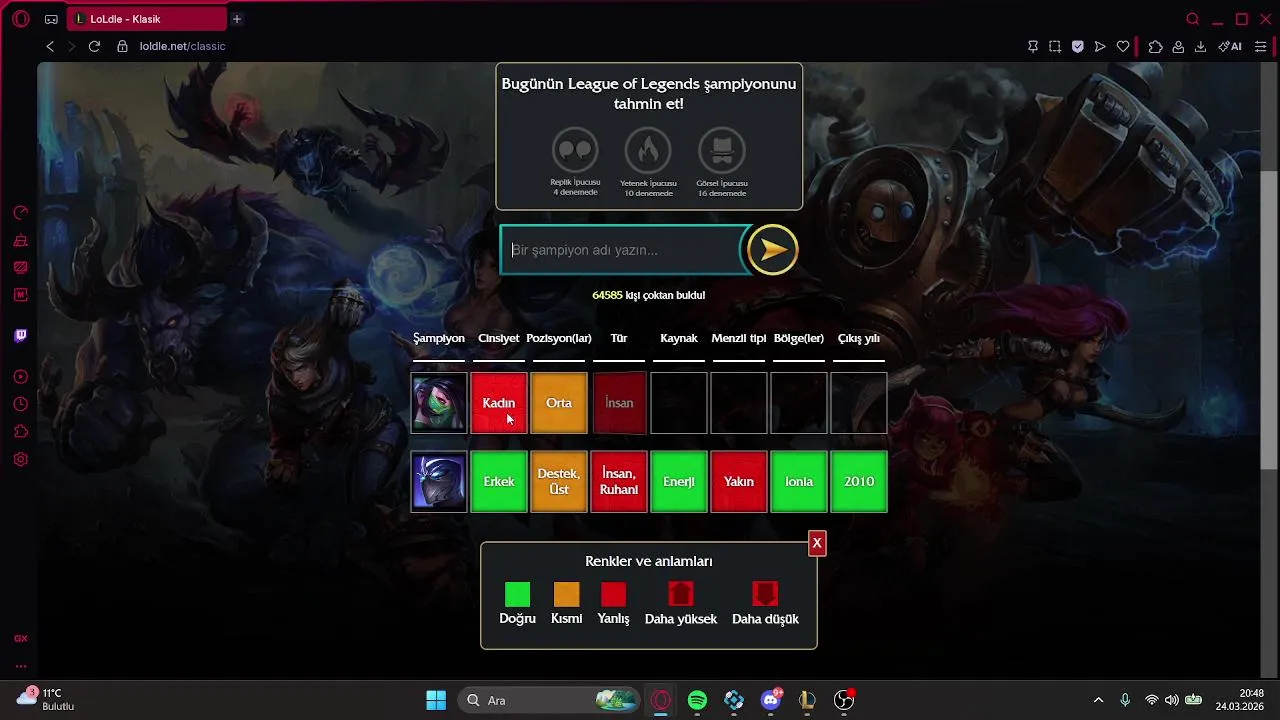1280x720 pixels.
Task: Open a new browser tab
Action: pyautogui.click(x=237, y=19)
